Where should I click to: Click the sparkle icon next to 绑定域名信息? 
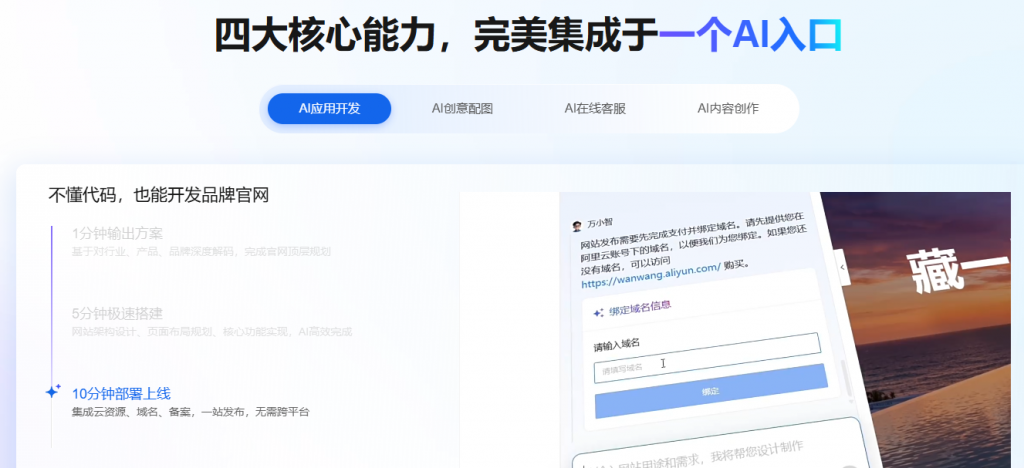[598, 312]
